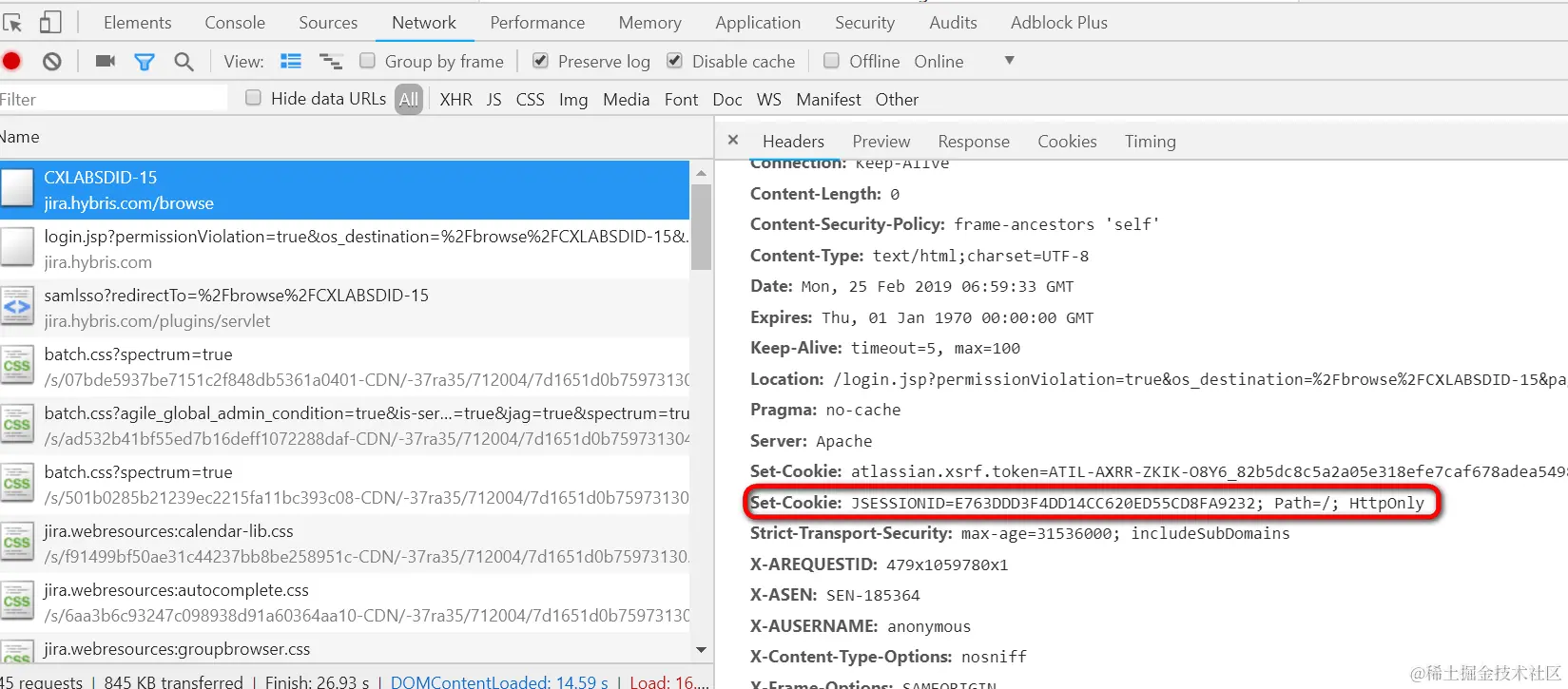
Task: Show the Timing detail tab
Action: pyautogui.click(x=1150, y=141)
